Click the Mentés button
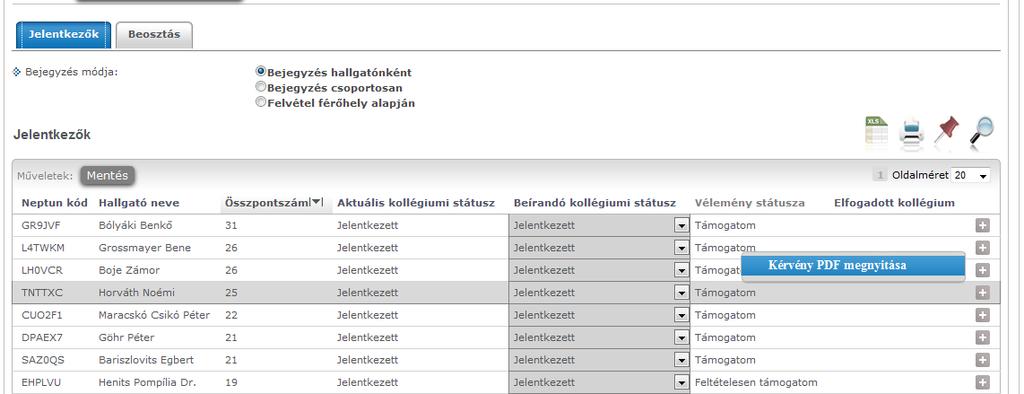This screenshot has height=394, width=1024. [108, 176]
